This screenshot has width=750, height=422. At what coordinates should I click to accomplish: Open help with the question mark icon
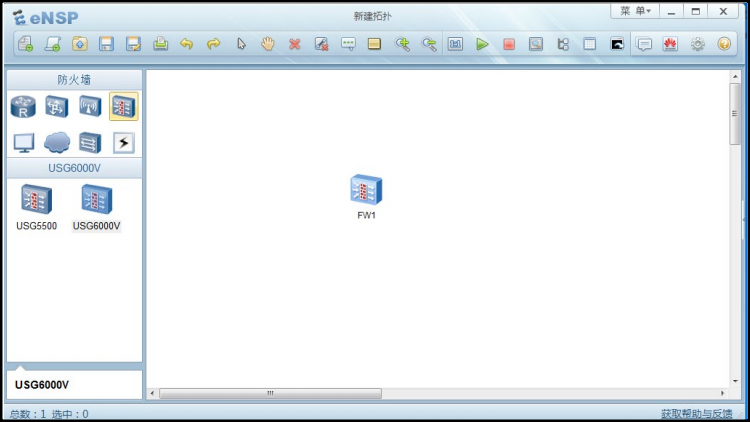point(724,44)
